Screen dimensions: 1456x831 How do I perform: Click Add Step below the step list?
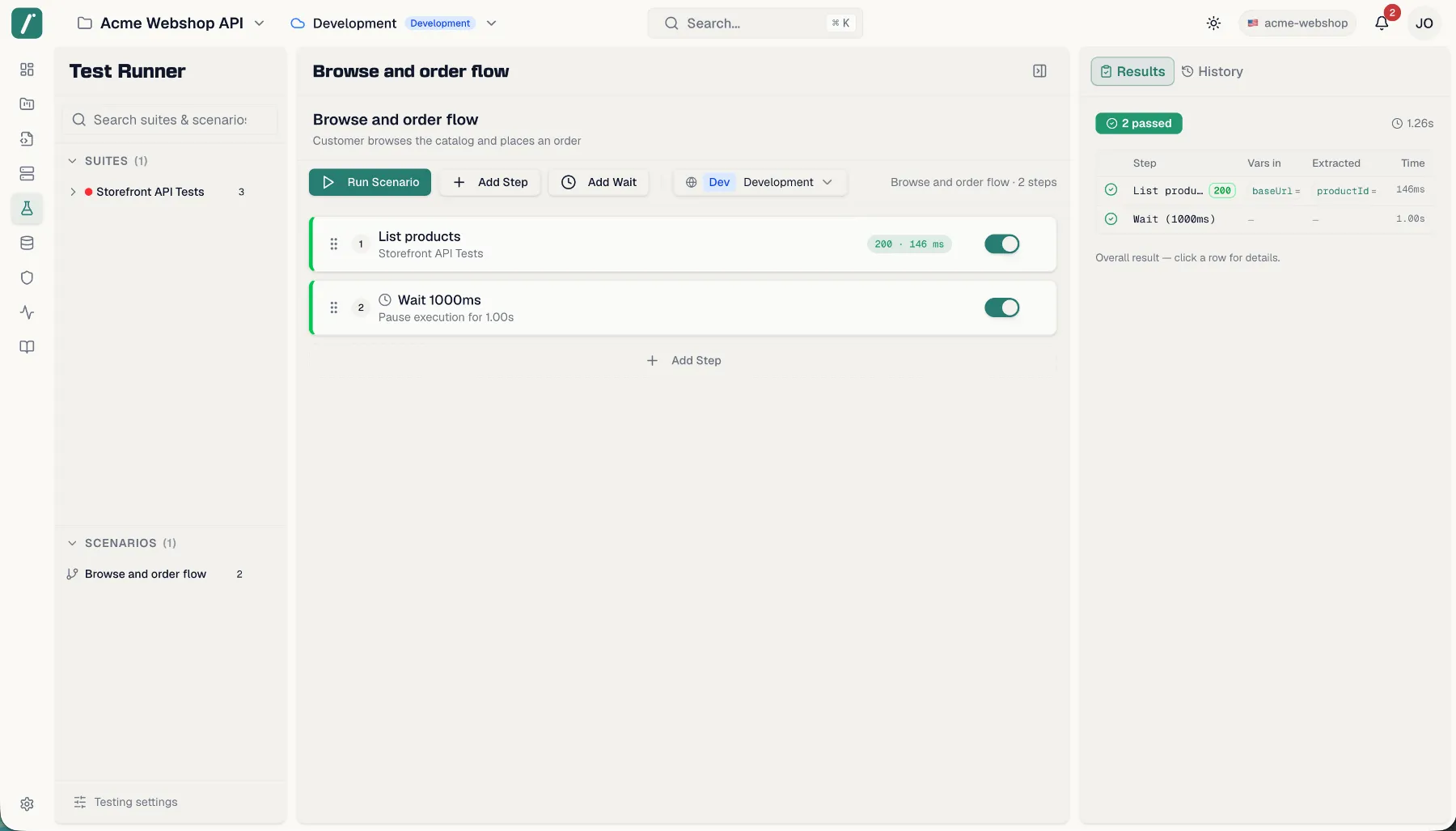[684, 361]
